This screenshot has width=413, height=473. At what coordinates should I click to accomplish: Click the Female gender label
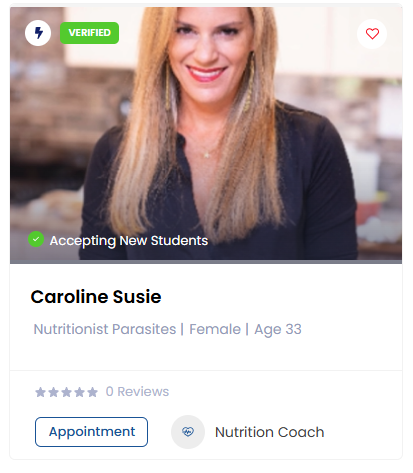pos(215,329)
